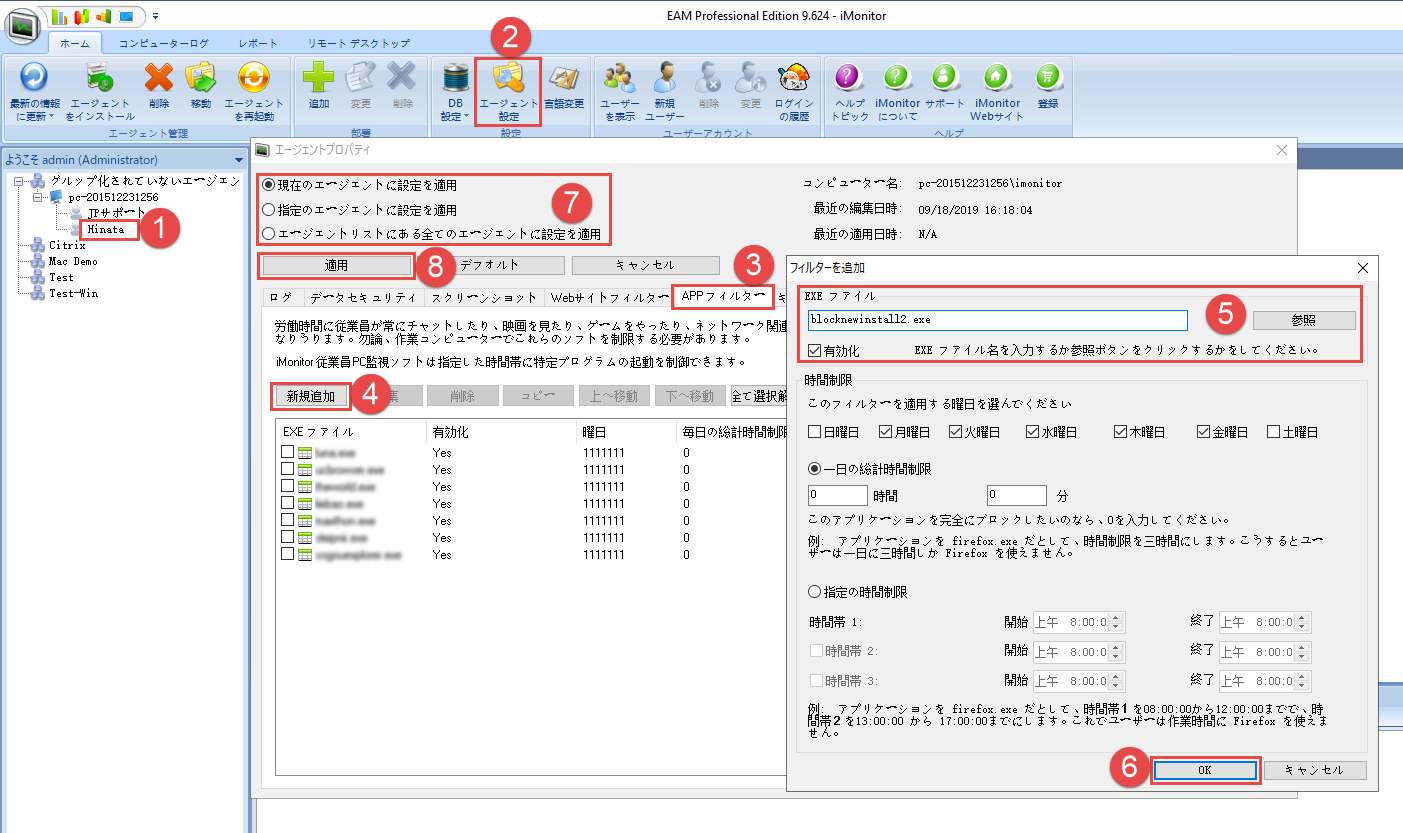Open the Webサイトフィルター tab
1403x833 pixels.
coord(608,297)
